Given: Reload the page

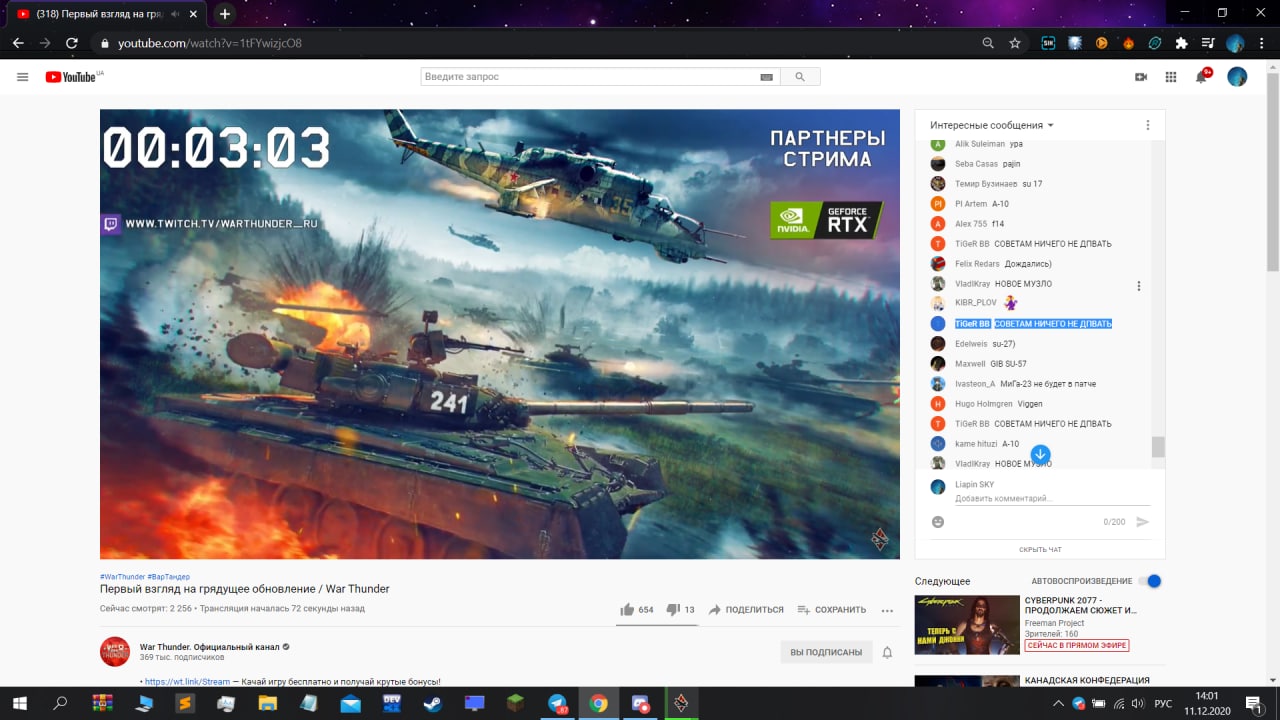Looking at the screenshot, I should click(72, 43).
